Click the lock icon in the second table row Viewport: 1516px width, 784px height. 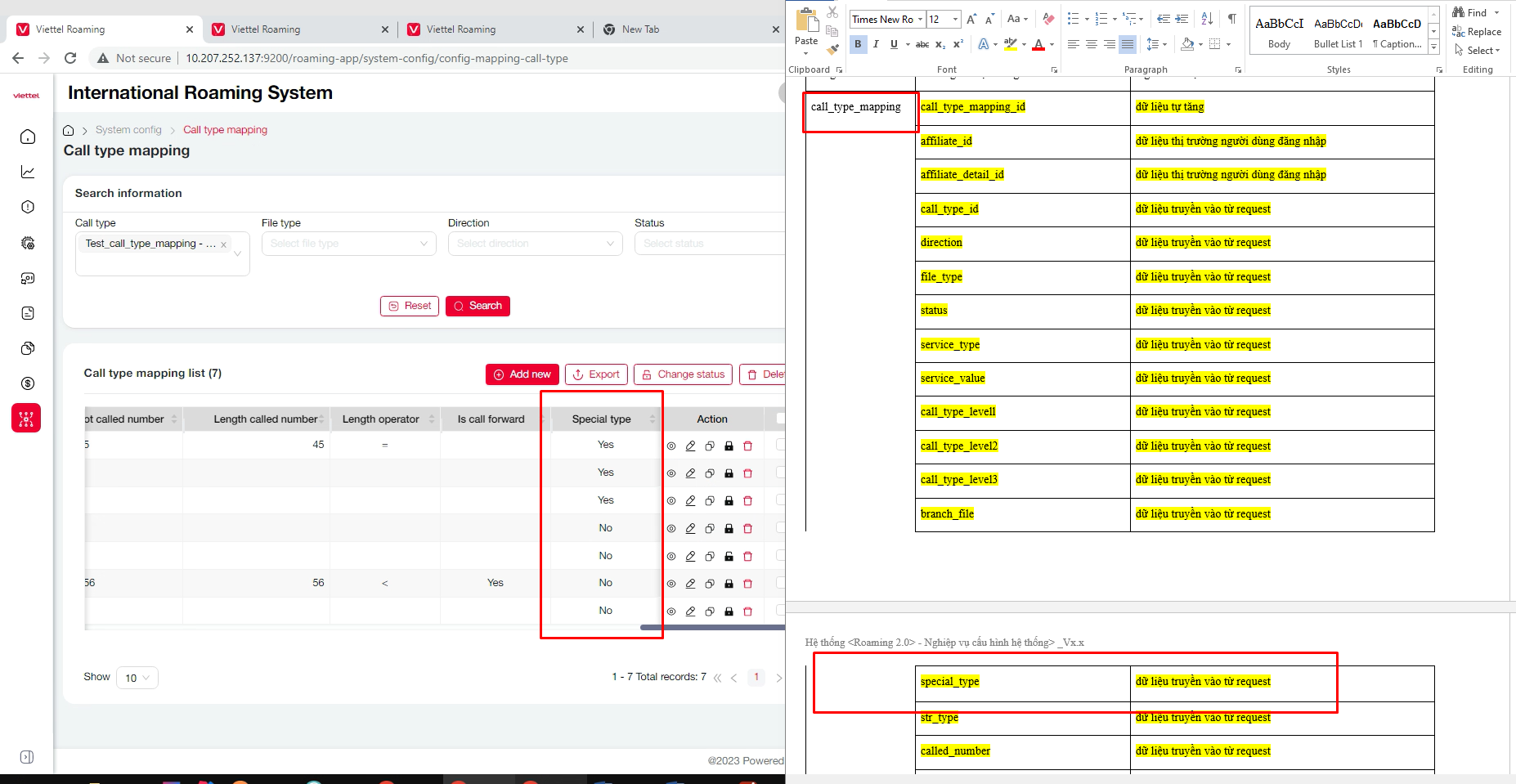pyautogui.click(x=729, y=473)
